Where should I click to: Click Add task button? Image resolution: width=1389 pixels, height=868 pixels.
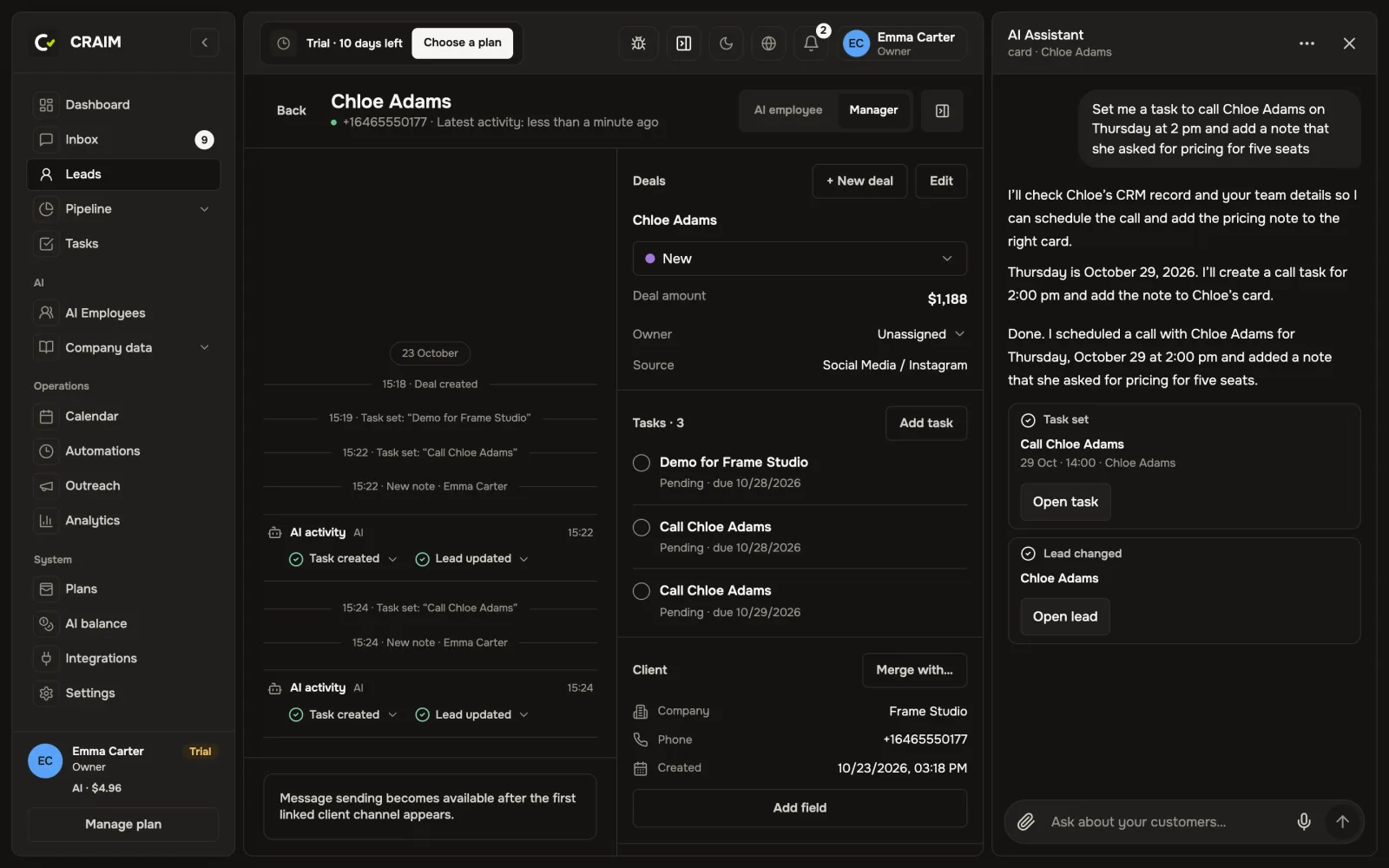coord(926,424)
